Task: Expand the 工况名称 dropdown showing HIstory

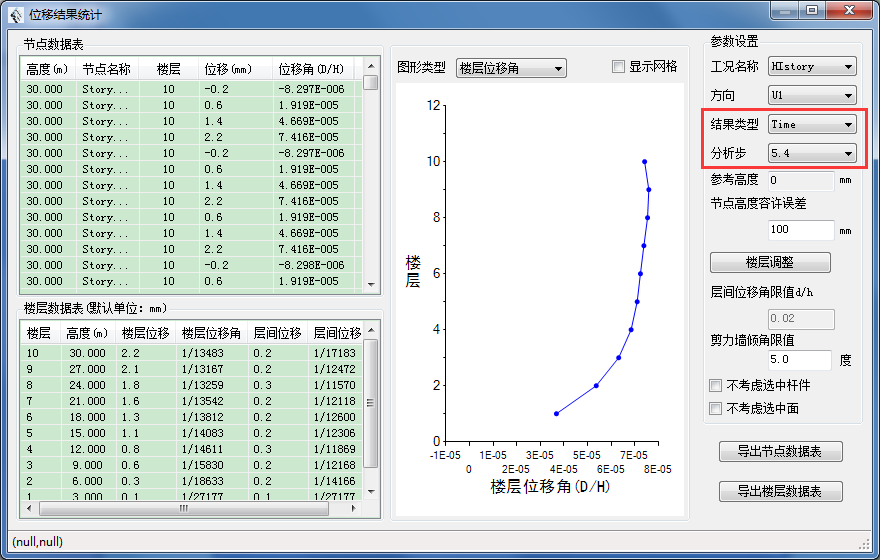Action: pyautogui.click(x=812, y=67)
